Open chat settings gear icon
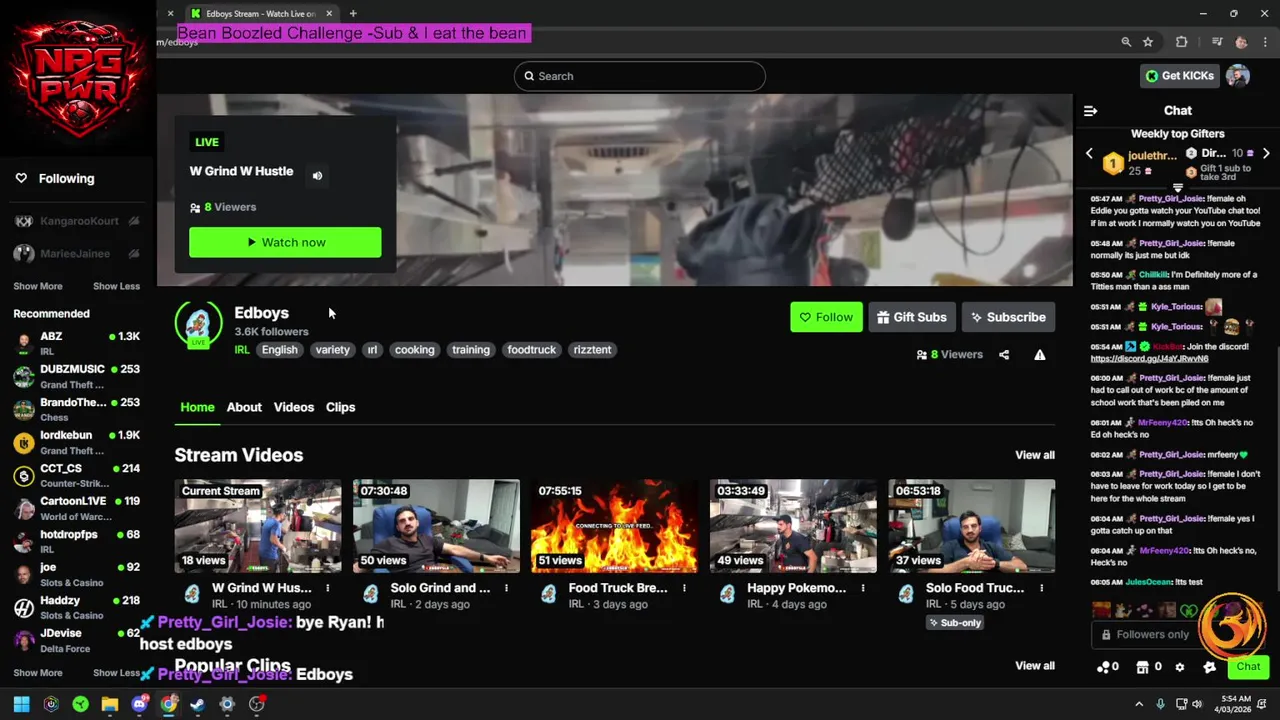The height and width of the screenshot is (720, 1280). (x=1180, y=667)
